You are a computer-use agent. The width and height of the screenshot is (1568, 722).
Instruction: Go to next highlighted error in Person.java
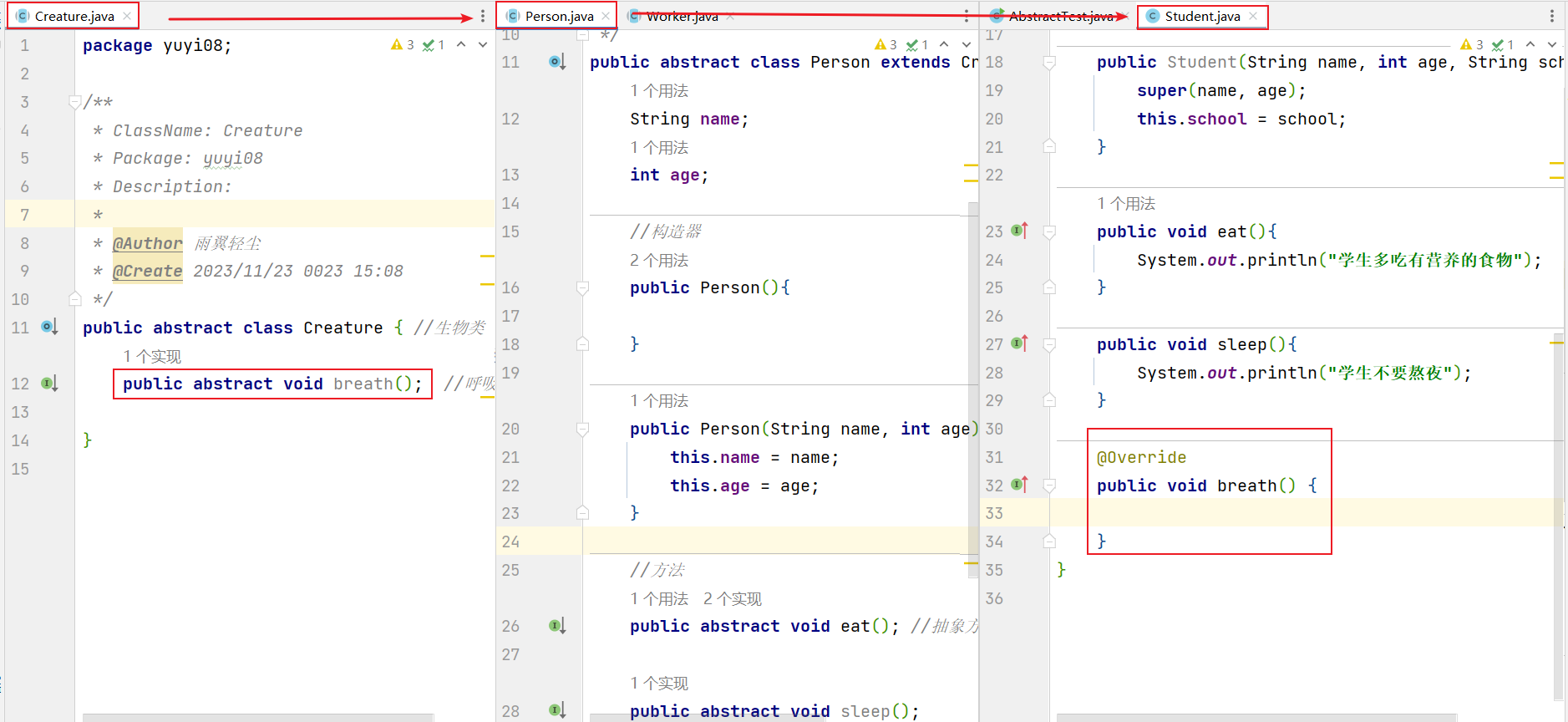point(967,45)
